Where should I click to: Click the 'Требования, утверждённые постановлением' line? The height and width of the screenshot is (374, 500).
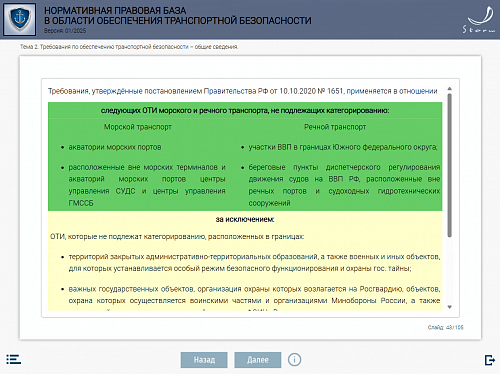[243, 91]
